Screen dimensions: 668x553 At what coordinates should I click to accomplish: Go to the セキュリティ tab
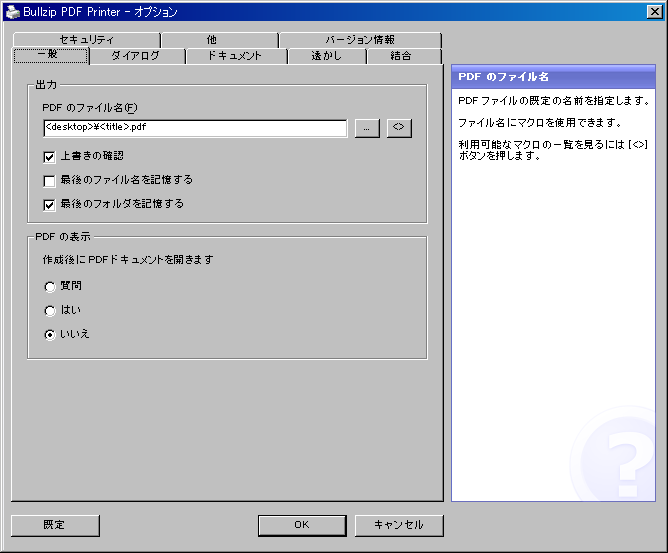click(87, 40)
